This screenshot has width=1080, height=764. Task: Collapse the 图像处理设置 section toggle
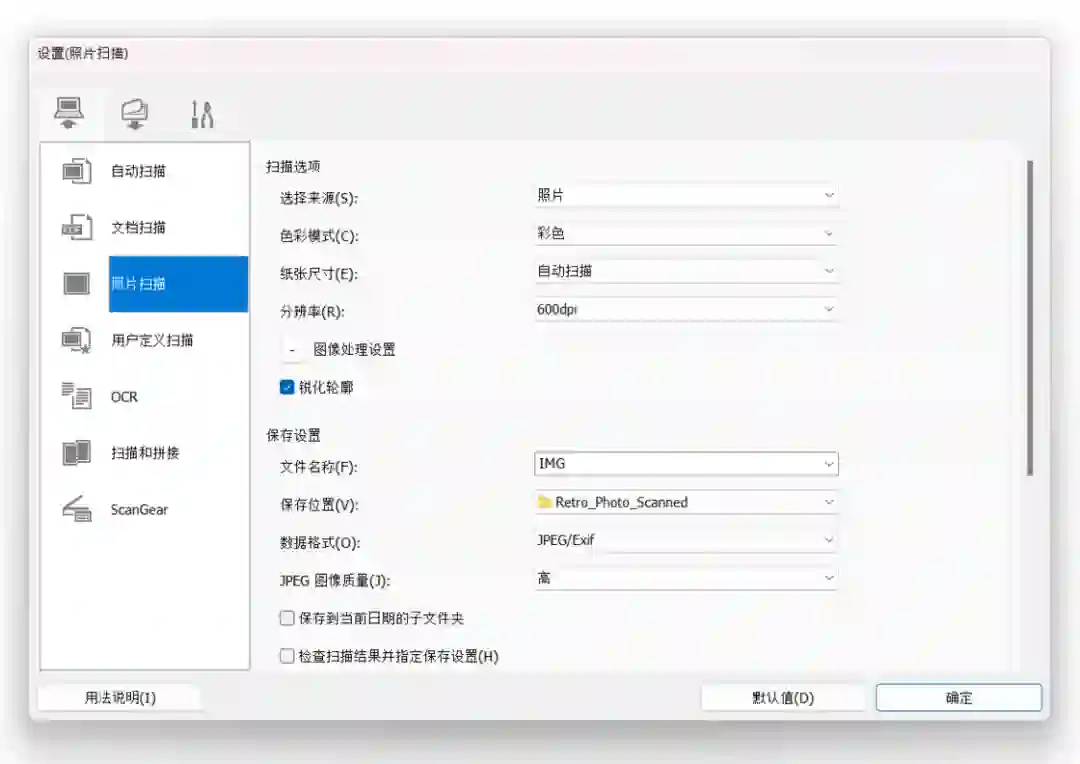tap(292, 350)
